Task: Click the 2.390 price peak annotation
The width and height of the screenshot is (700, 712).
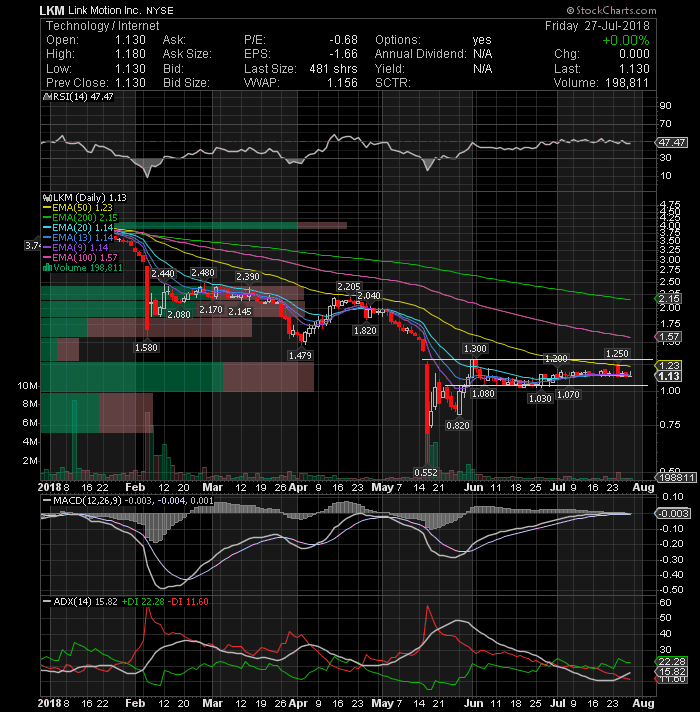Action: tap(247, 277)
